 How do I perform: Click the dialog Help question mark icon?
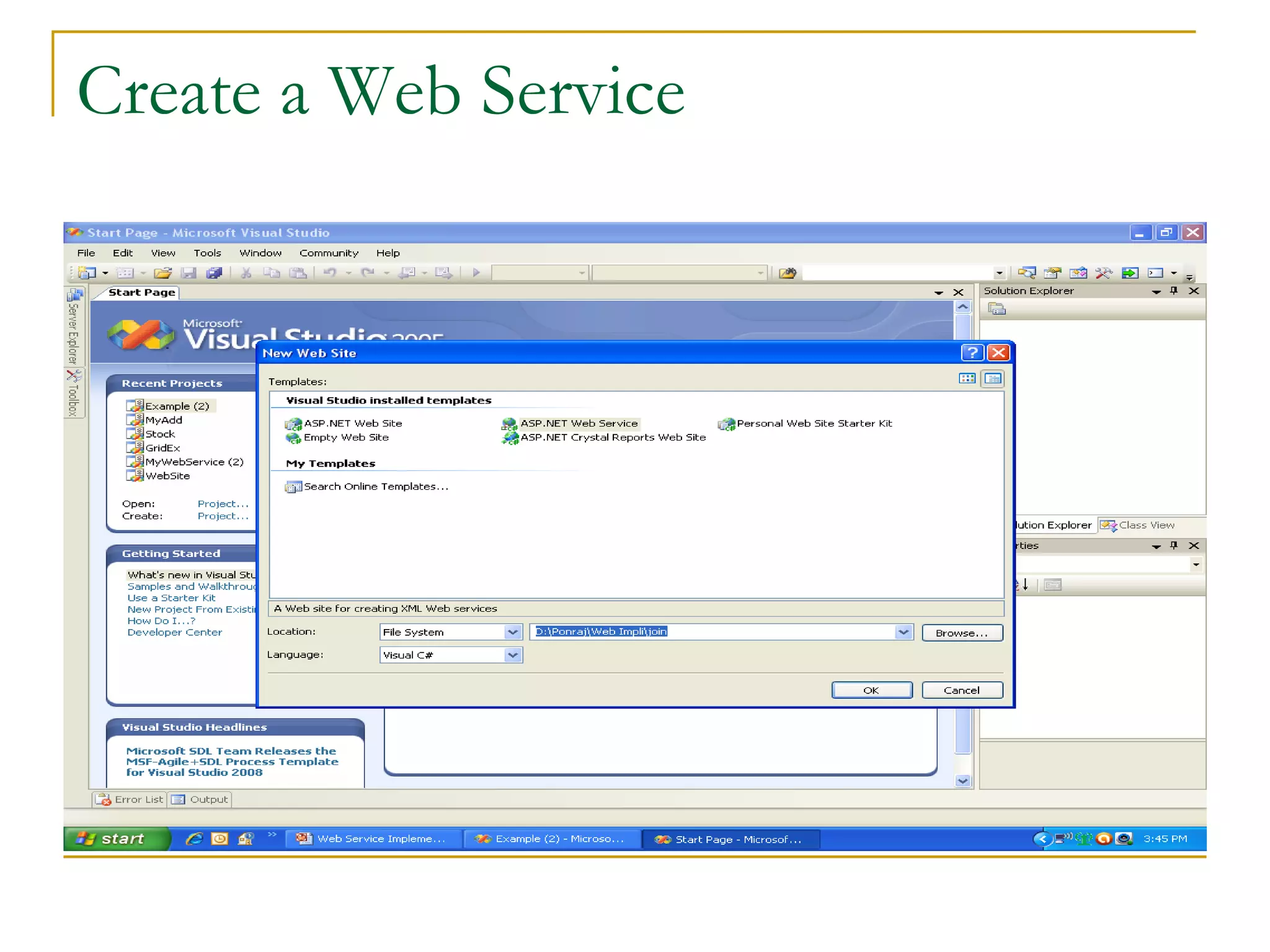click(972, 353)
